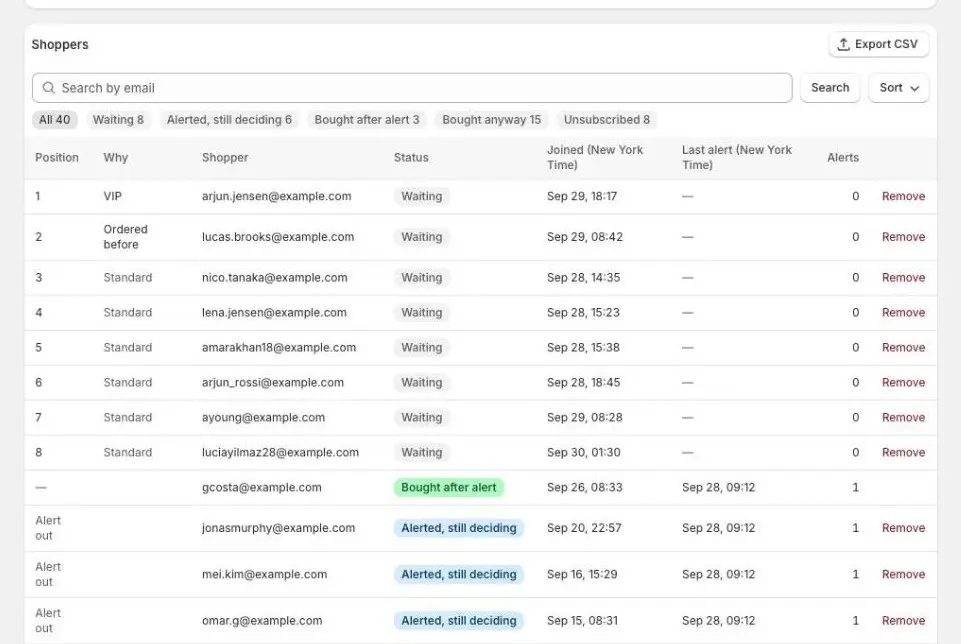Click the Sep 29, 18:17 joined time

click(582, 196)
